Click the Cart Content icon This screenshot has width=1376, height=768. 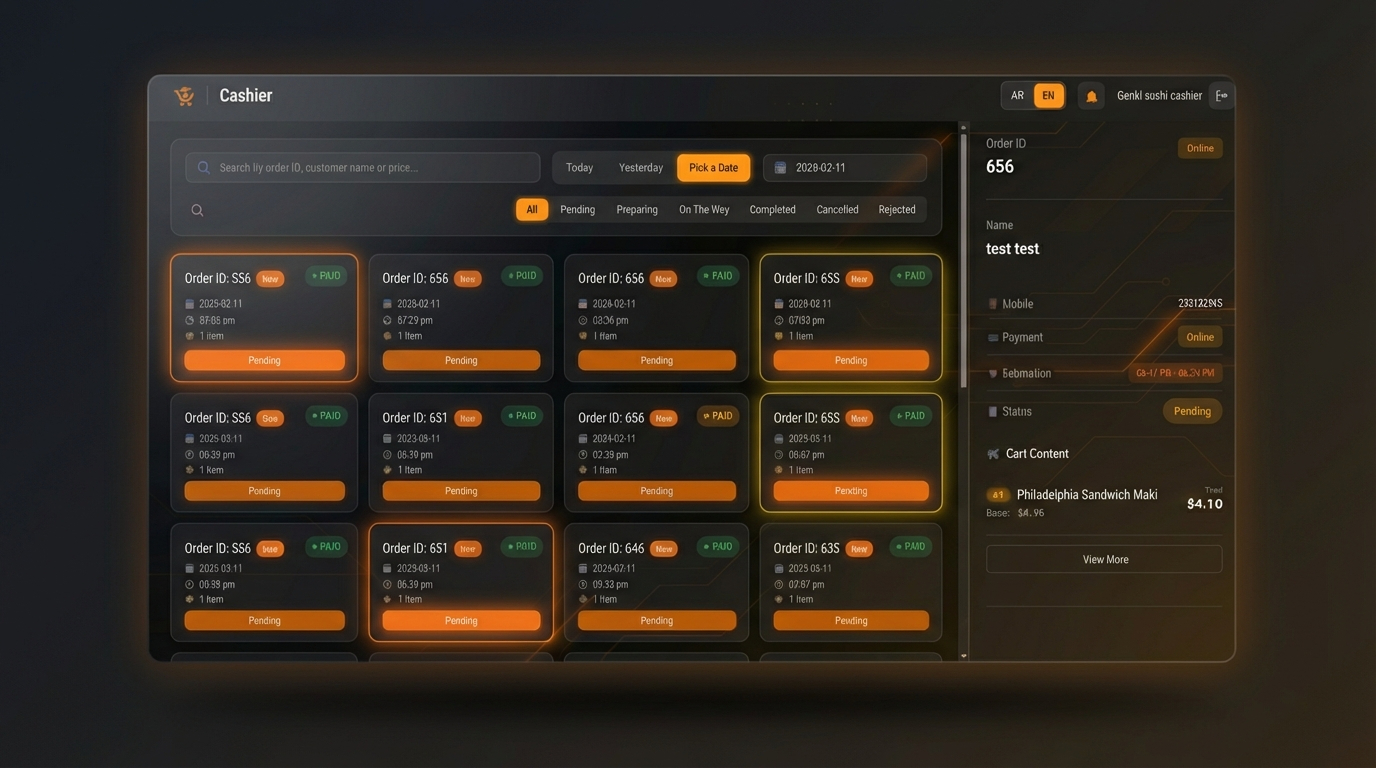(x=993, y=454)
